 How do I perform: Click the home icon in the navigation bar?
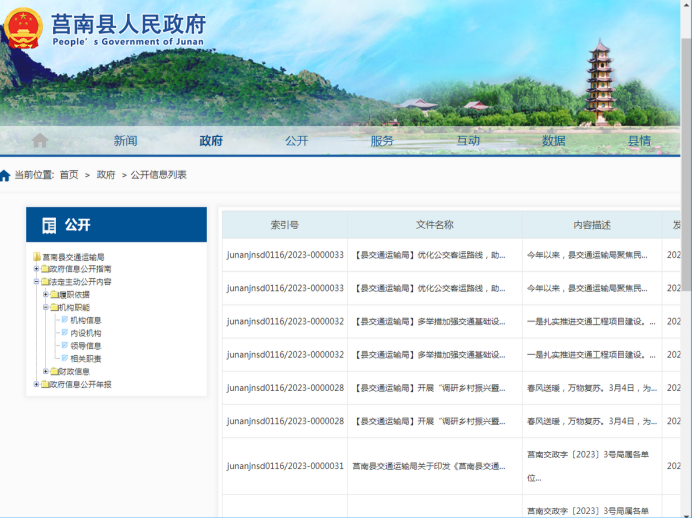tap(40, 141)
